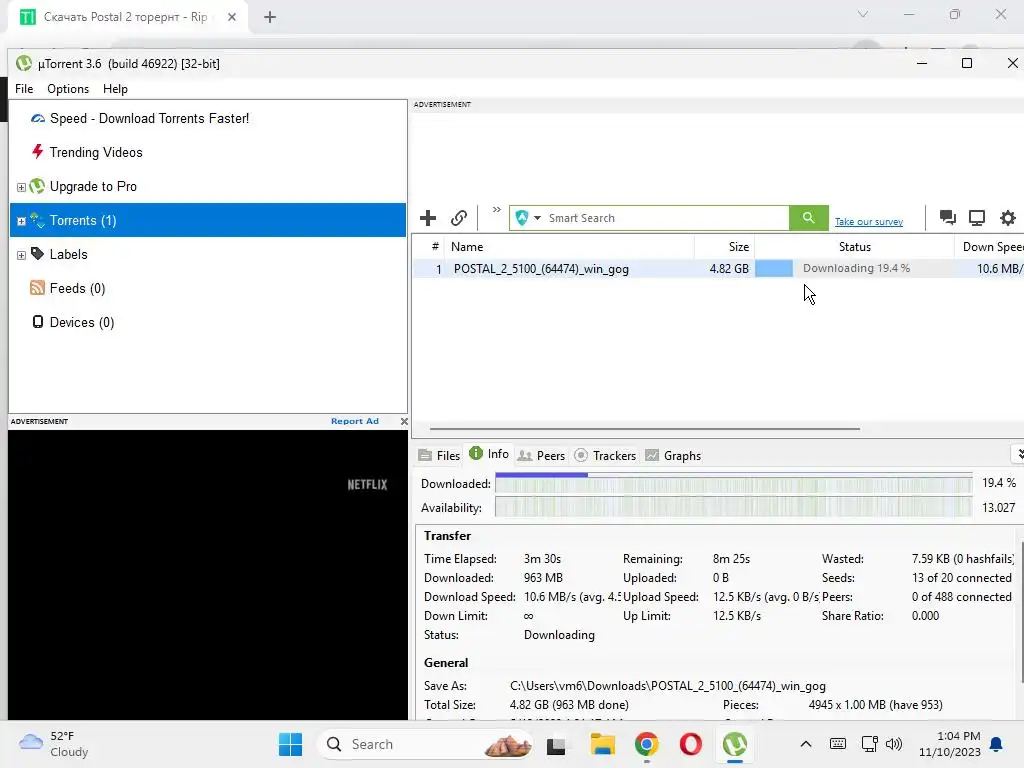Click the Speed gauge icon in sidebar
The image size is (1024, 768).
pyautogui.click(x=38, y=118)
